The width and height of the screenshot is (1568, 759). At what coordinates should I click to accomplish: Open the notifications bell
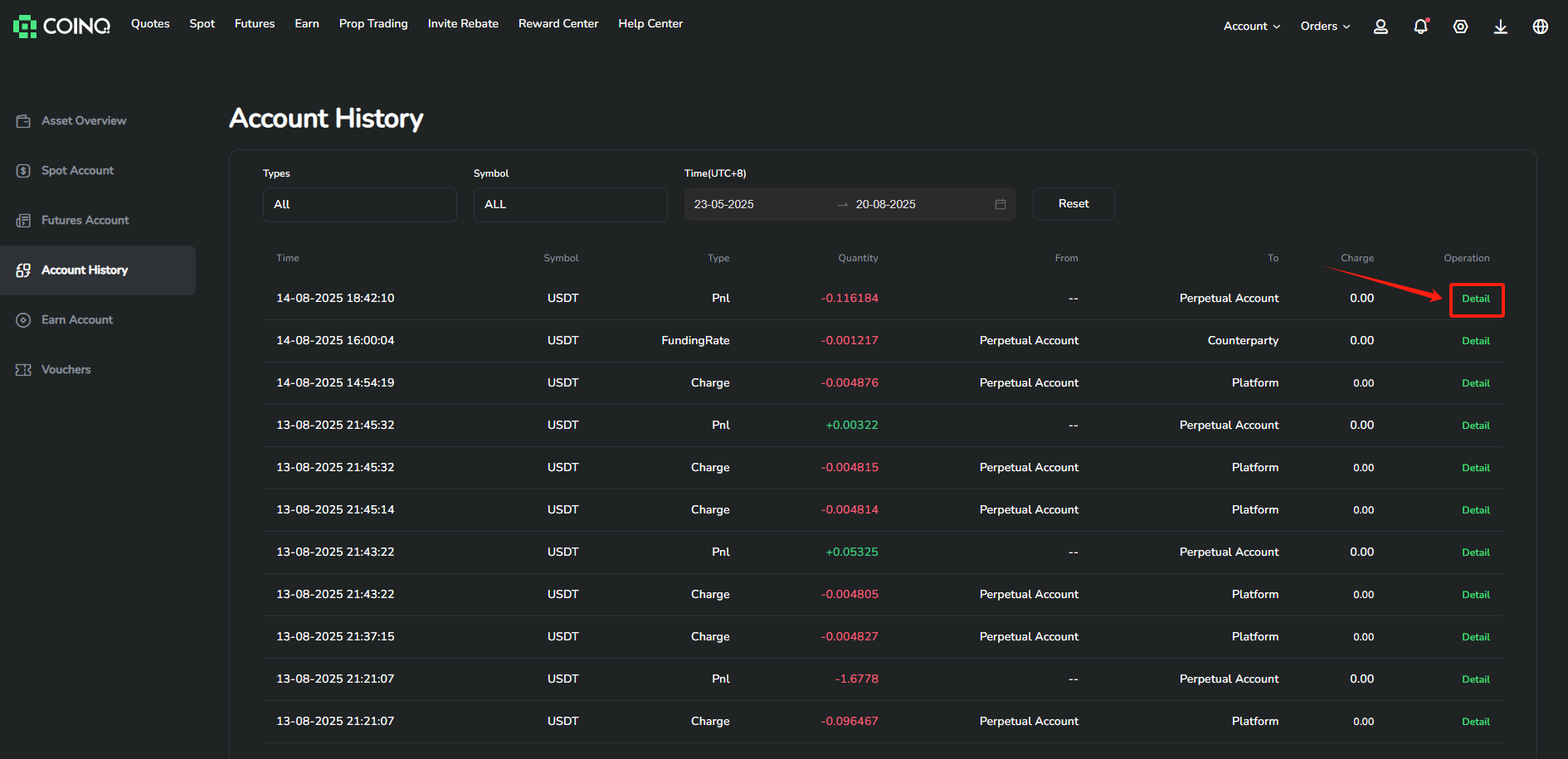pyautogui.click(x=1420, y=26)
